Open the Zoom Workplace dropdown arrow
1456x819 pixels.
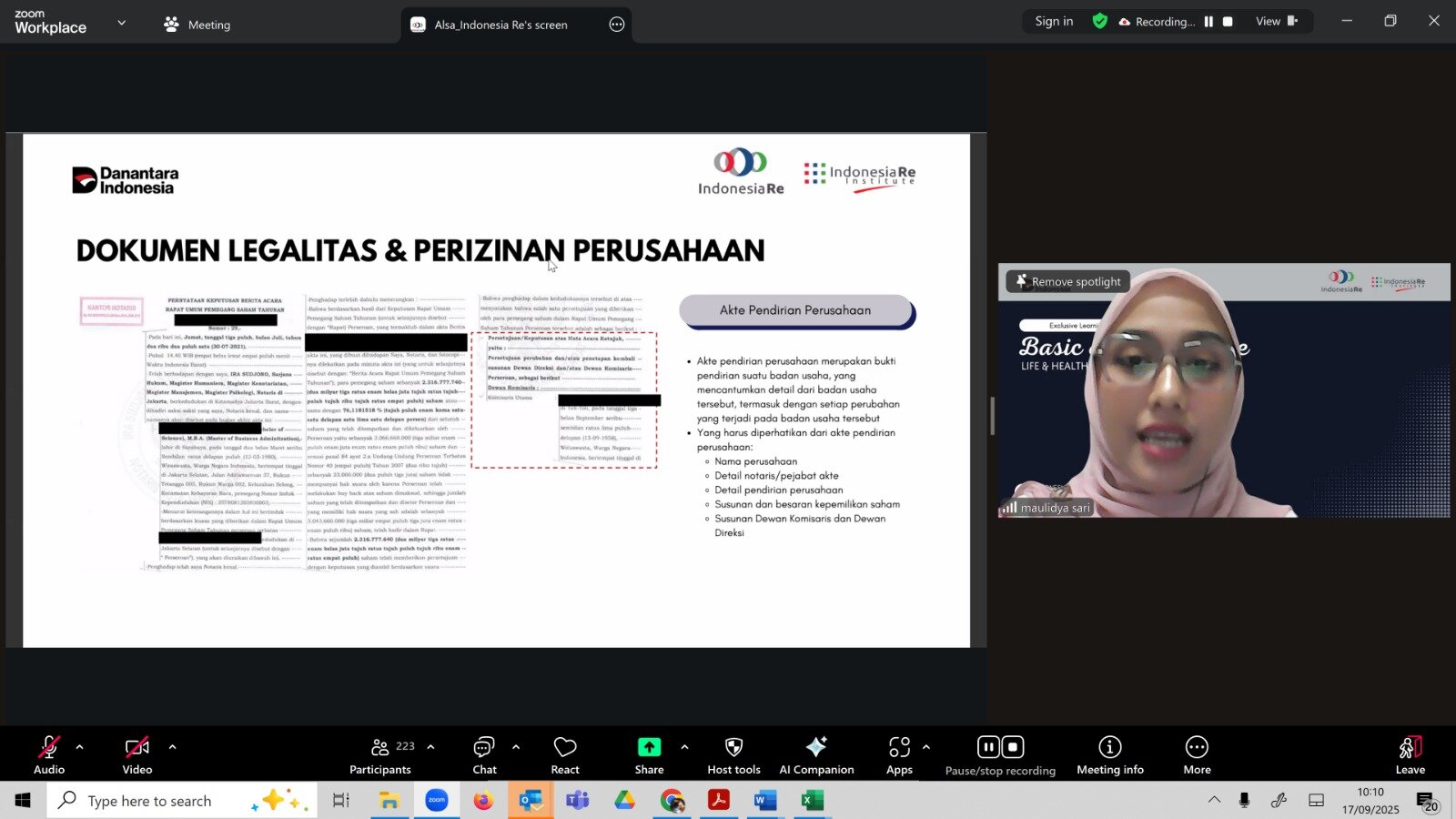click(121, 23)
